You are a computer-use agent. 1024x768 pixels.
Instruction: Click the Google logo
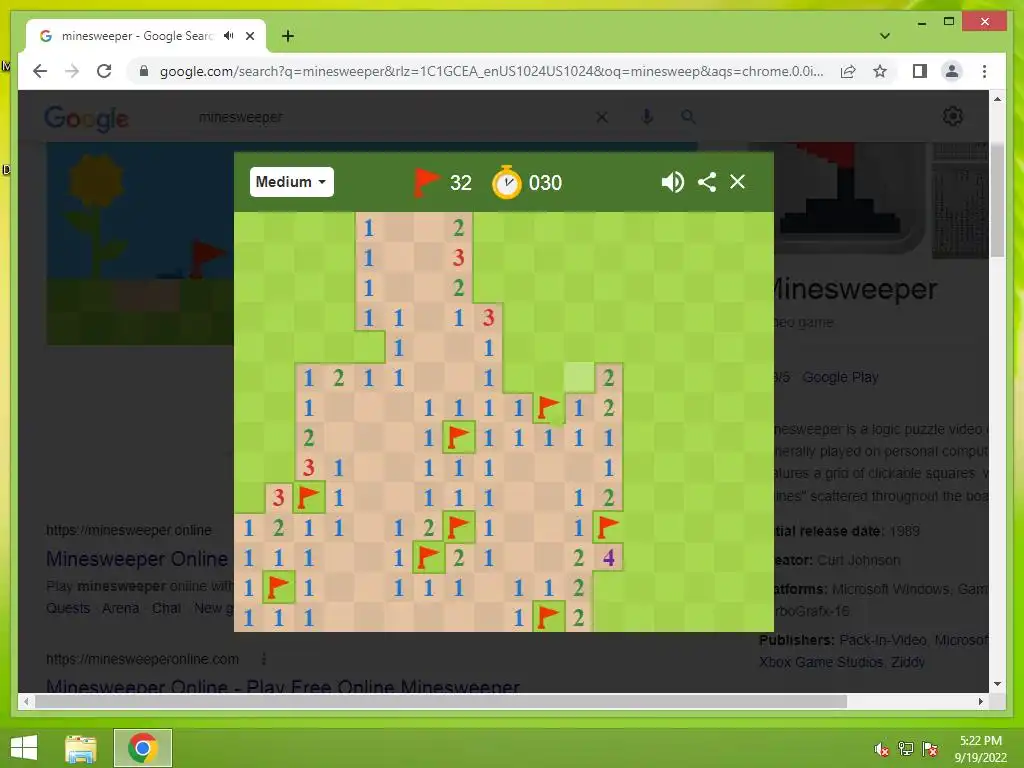[x=86, y=118]
